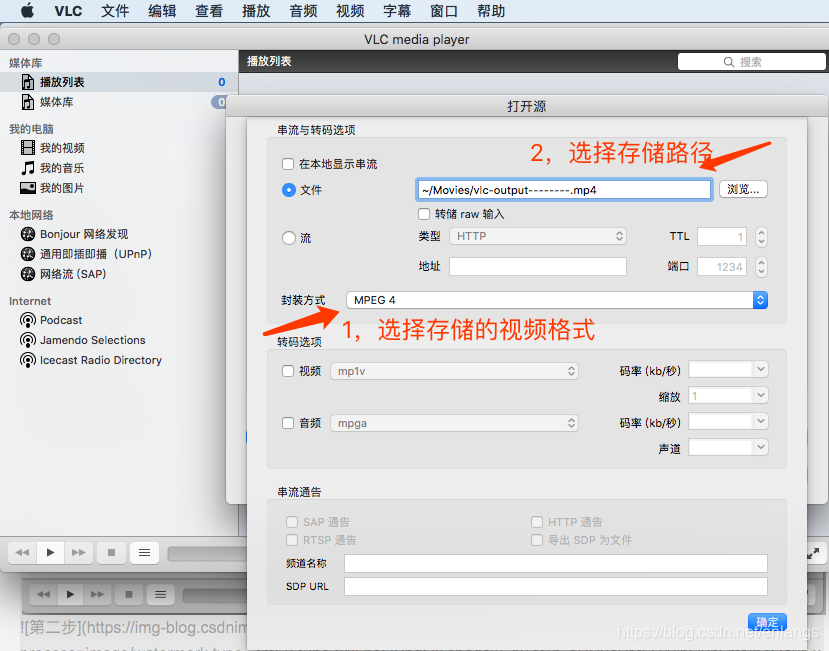The width and height of the screenshot is (829, 651).
Task: Click the '频道名称' channel name field
Action: point(556,563)
